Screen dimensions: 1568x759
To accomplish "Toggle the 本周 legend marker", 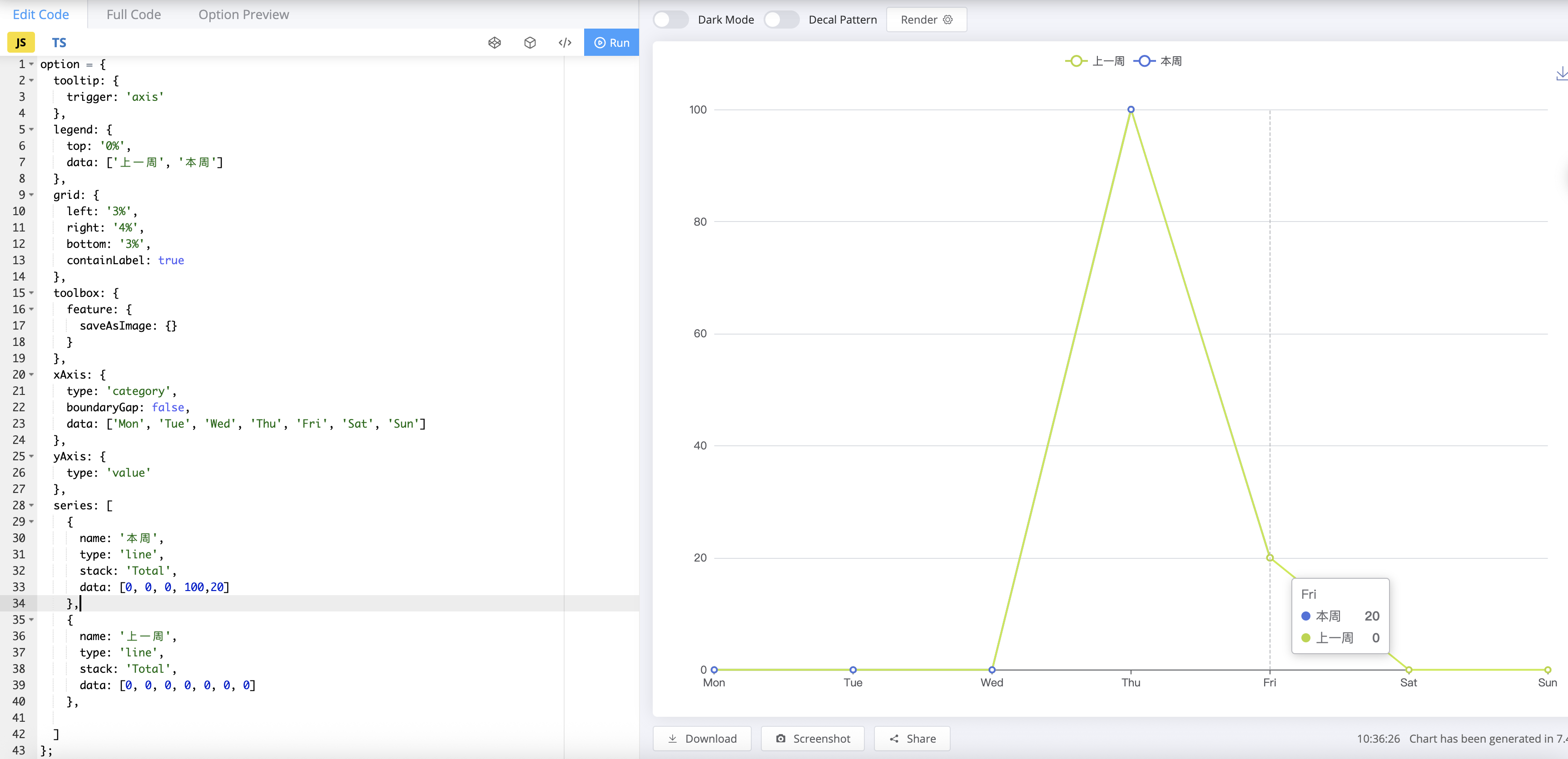I will point(1144,61).
